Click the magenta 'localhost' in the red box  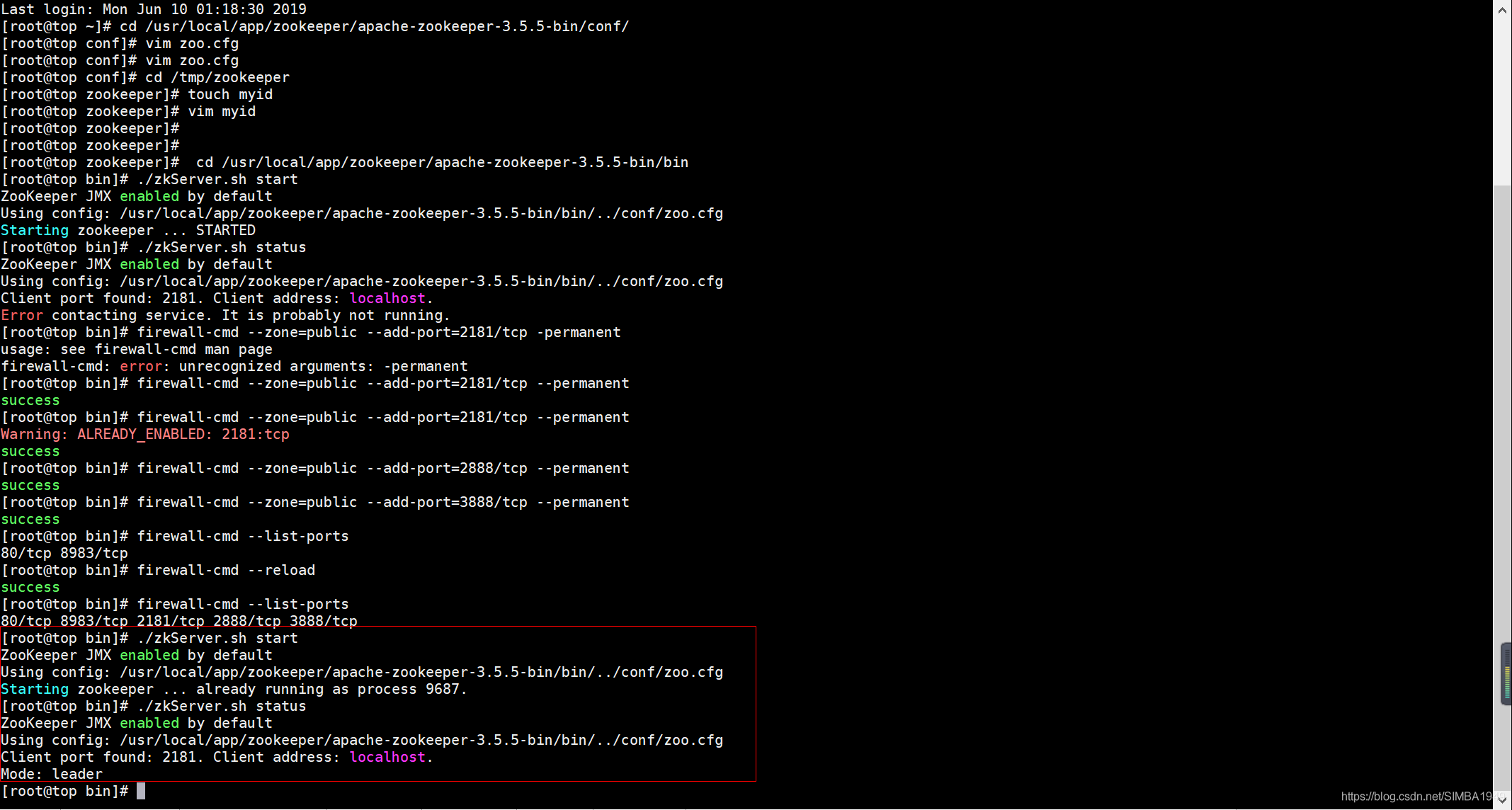tap(387, 757)
